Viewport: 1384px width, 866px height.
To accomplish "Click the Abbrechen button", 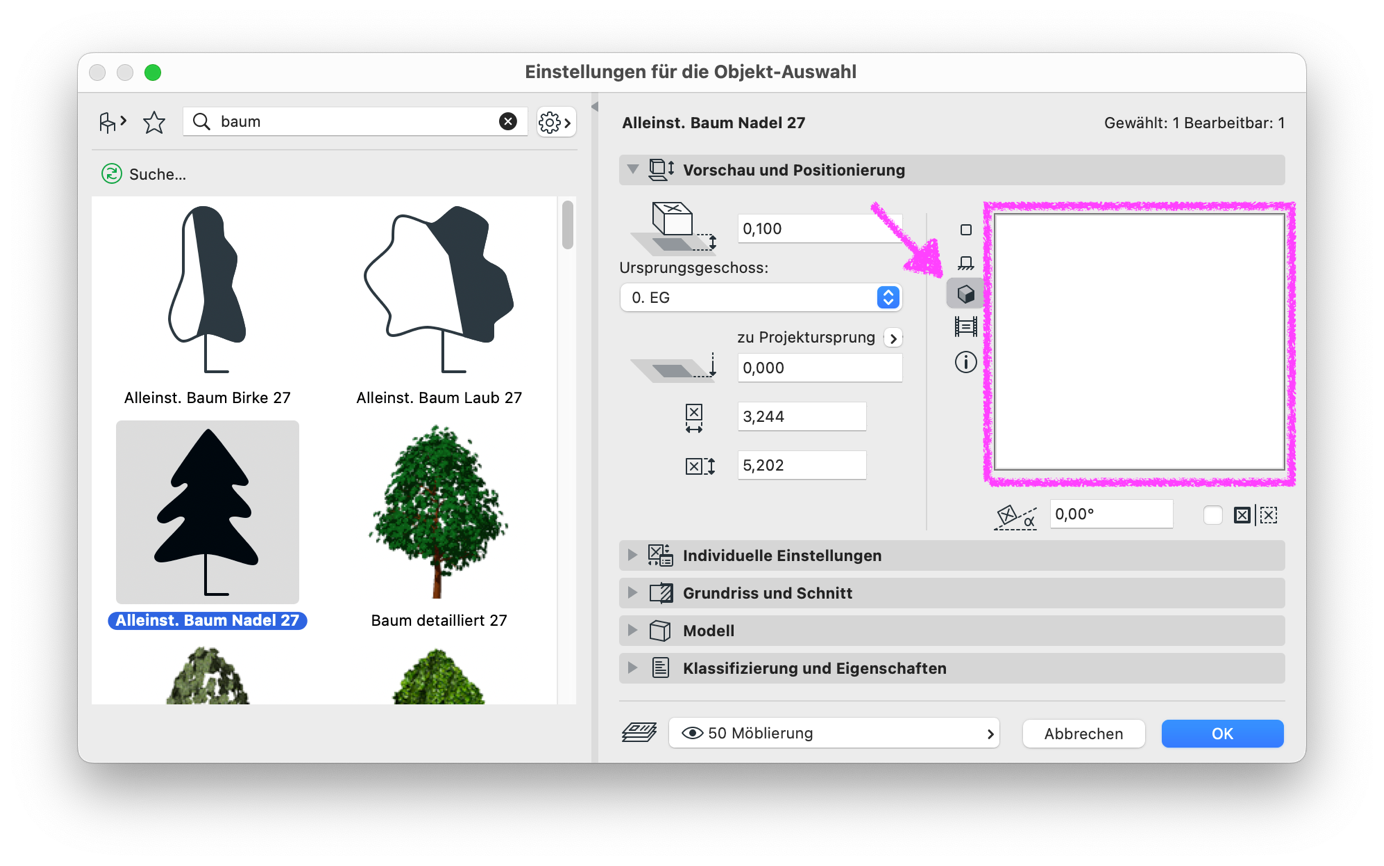I will point(1083,733).
